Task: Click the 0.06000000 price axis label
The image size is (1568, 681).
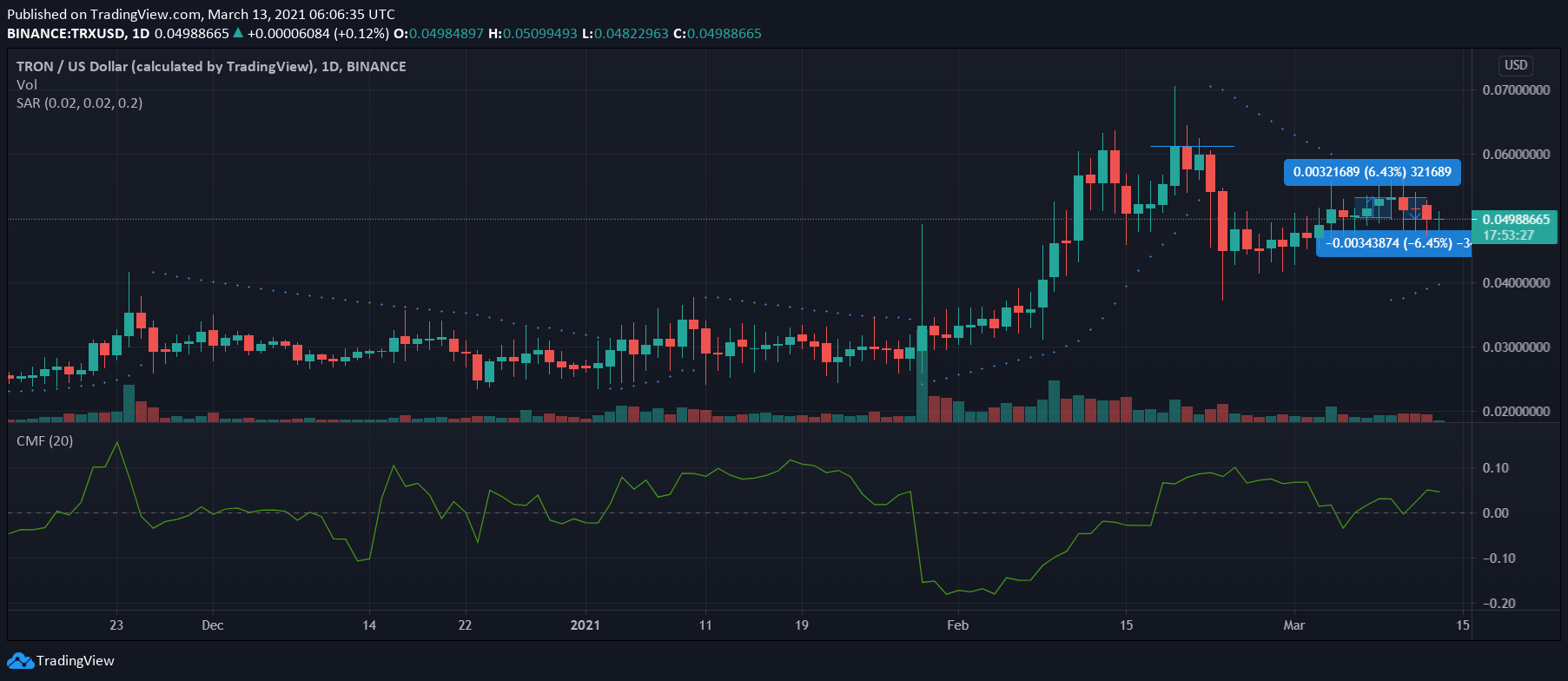Action: click(x=1516, y=155)
